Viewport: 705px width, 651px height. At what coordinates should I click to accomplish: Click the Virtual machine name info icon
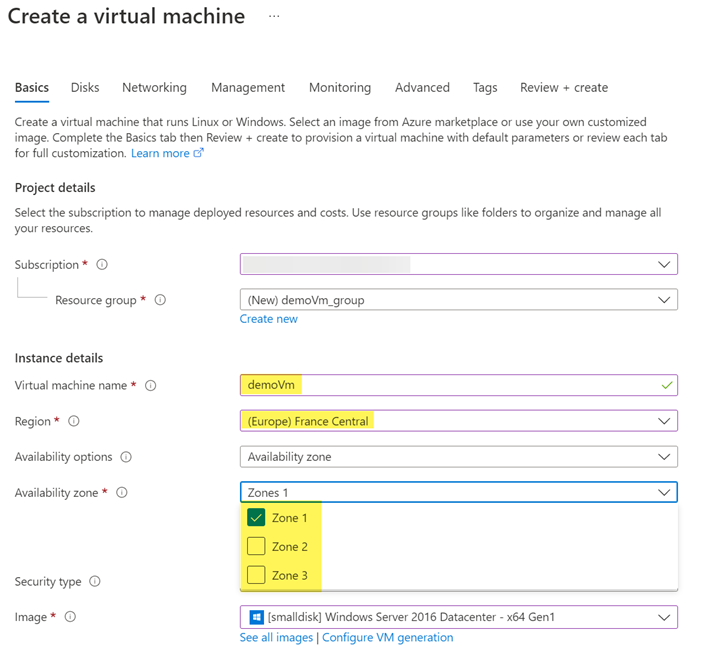[x=151, y=385]
